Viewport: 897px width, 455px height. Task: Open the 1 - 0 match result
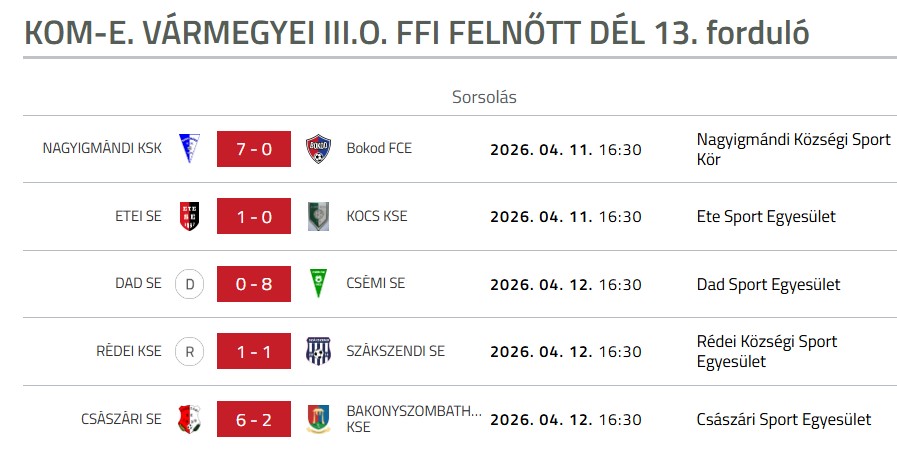254,216
